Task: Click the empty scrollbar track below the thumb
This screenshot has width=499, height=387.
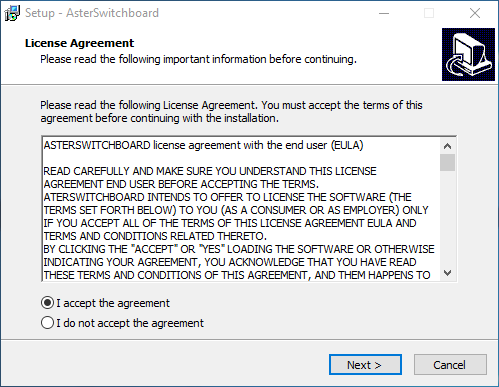Action: [447, 218]
